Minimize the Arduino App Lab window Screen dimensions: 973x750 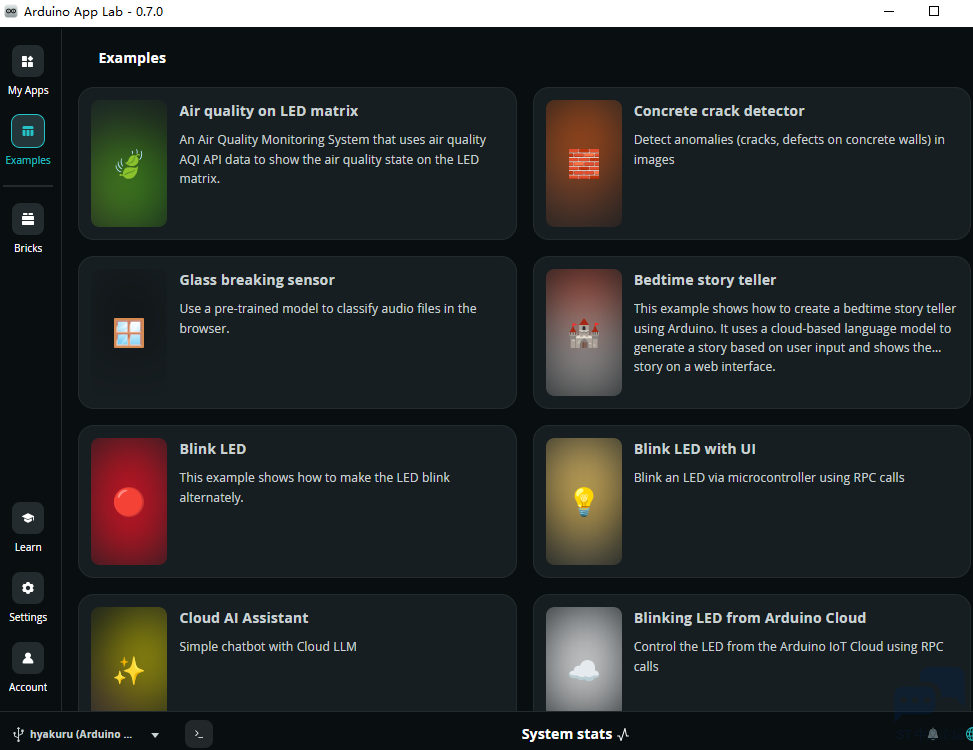click(x=889, y=11)
